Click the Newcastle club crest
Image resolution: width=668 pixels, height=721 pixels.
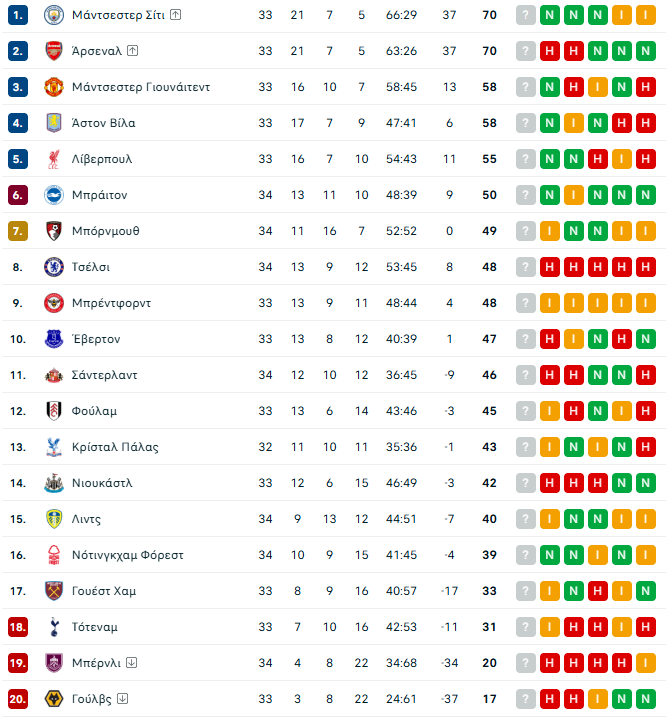pyautogui.click(x=53, y=483)
